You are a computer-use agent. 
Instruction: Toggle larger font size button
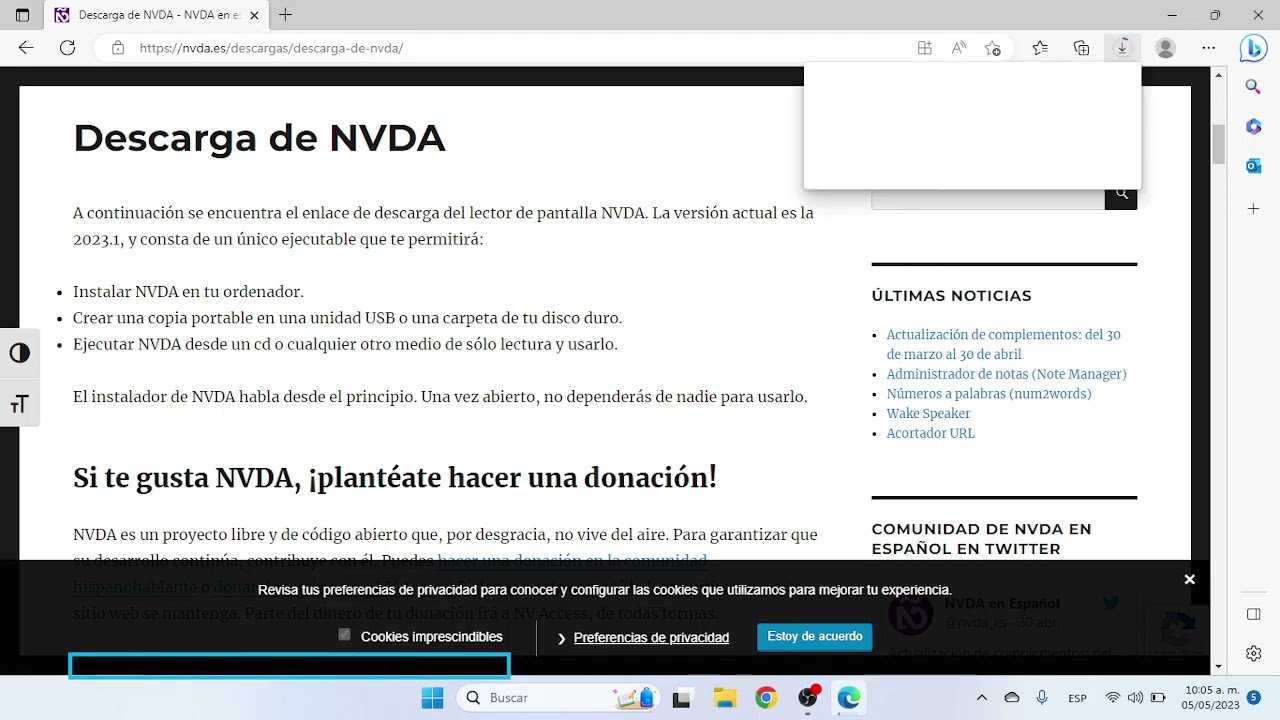[x=19, y=403]
